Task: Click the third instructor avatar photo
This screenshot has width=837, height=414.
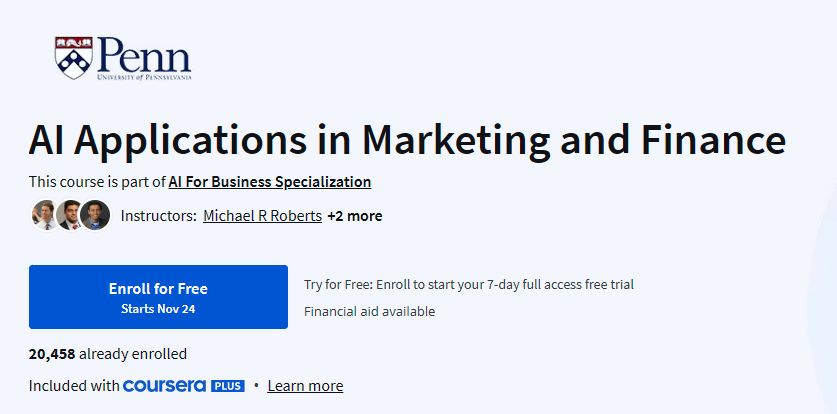Action: (95, 215)
